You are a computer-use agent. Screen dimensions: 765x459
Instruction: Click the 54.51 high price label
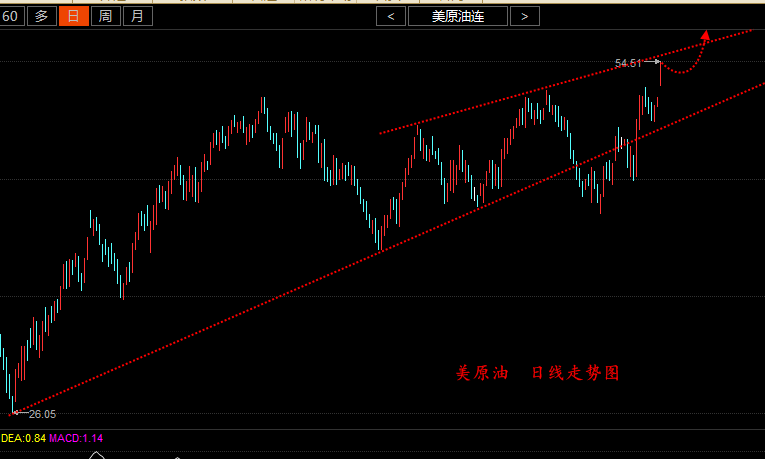[x=628, y=63]
